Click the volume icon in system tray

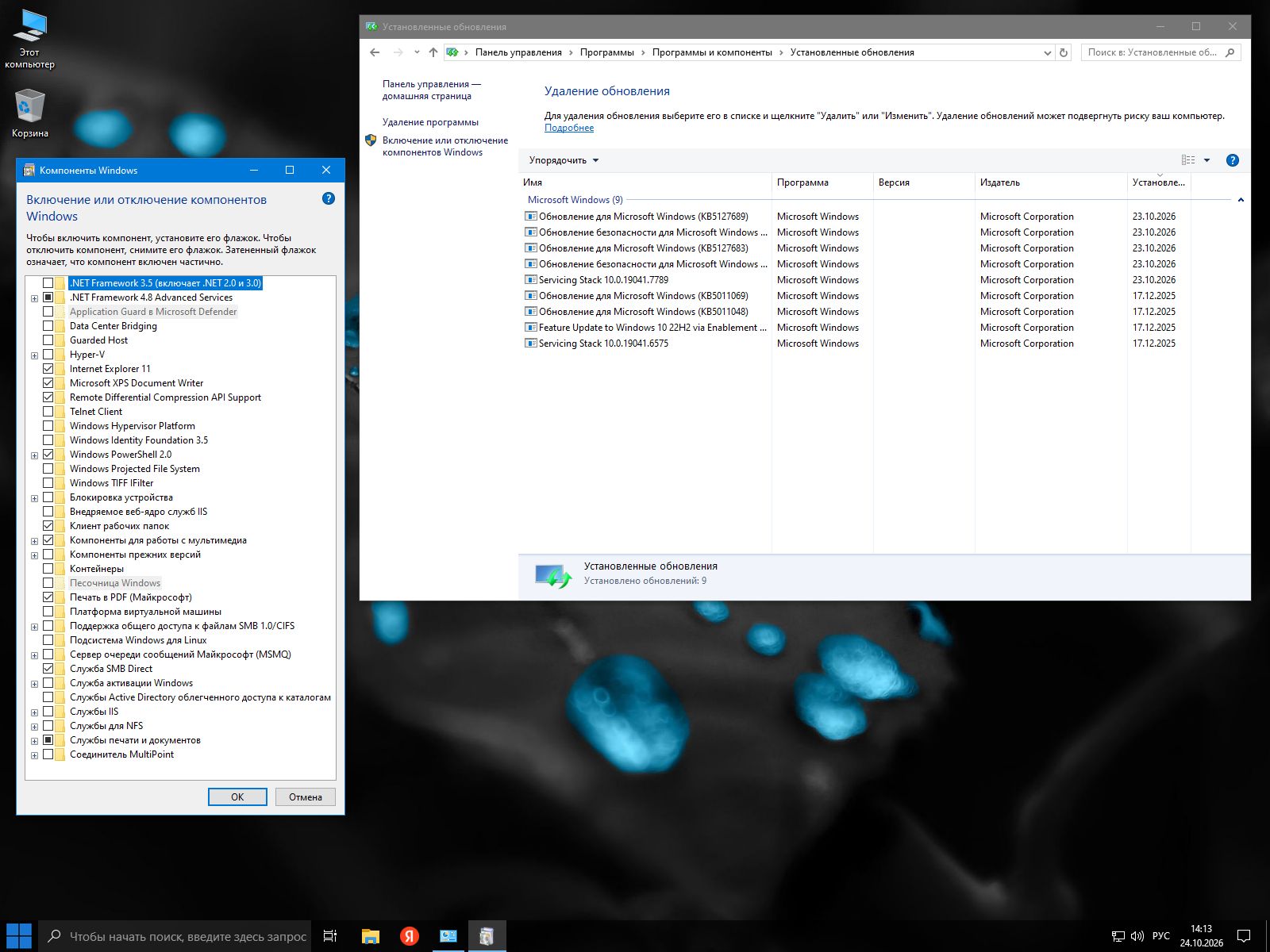click(1137, 936)
